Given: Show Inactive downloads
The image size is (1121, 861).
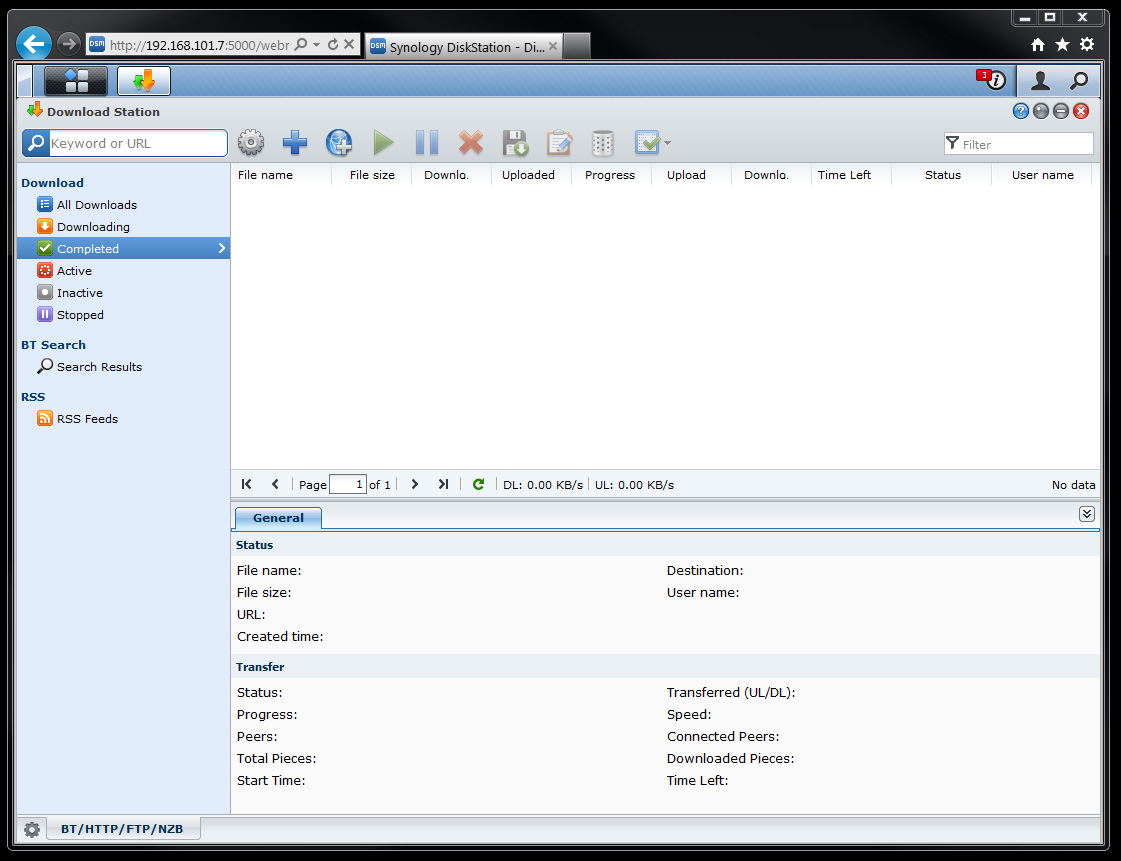Looking at the screenshot, I should [x=123, y=292].
